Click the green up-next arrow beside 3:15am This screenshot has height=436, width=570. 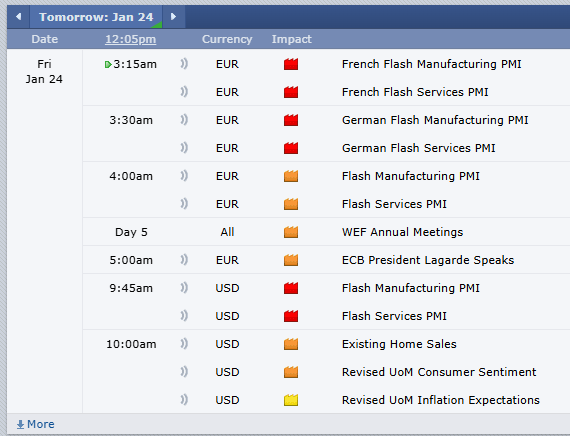[108, 65]
